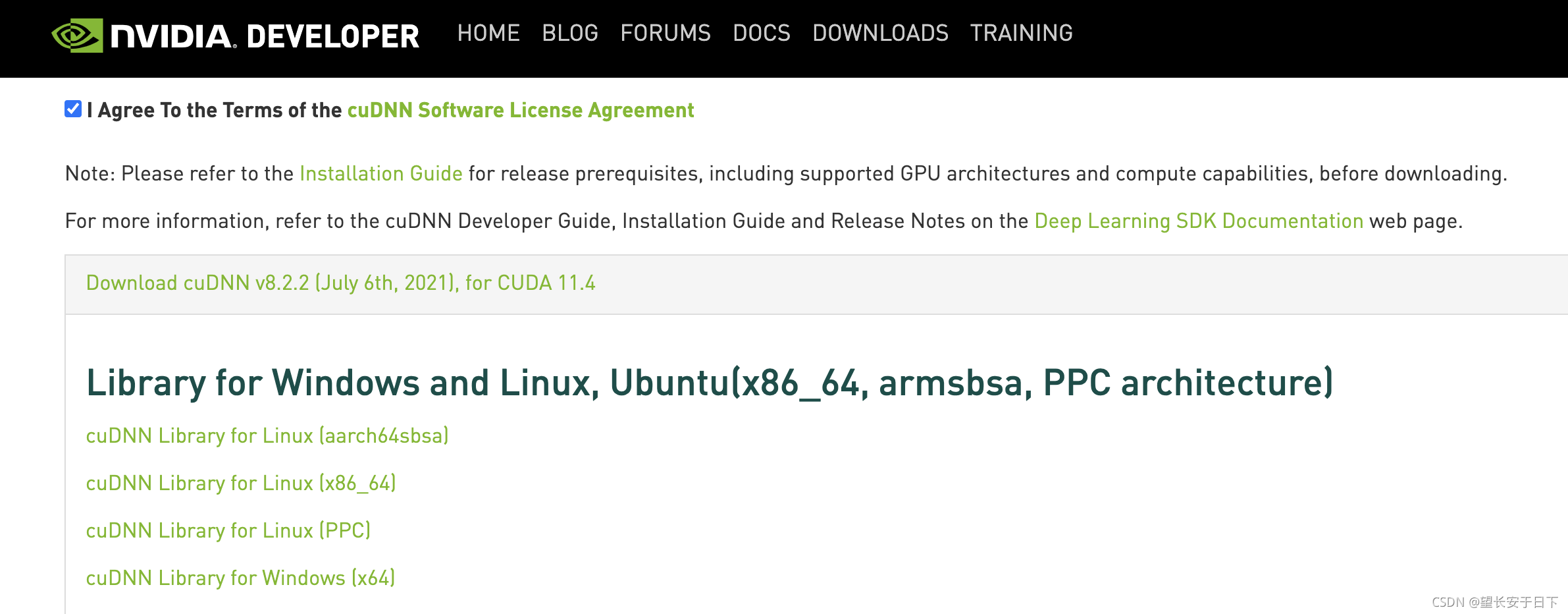Click the 'Library for Windows and Linux' heading
The height and width of the screenshot is (614, 1568).
pos(710,383)
